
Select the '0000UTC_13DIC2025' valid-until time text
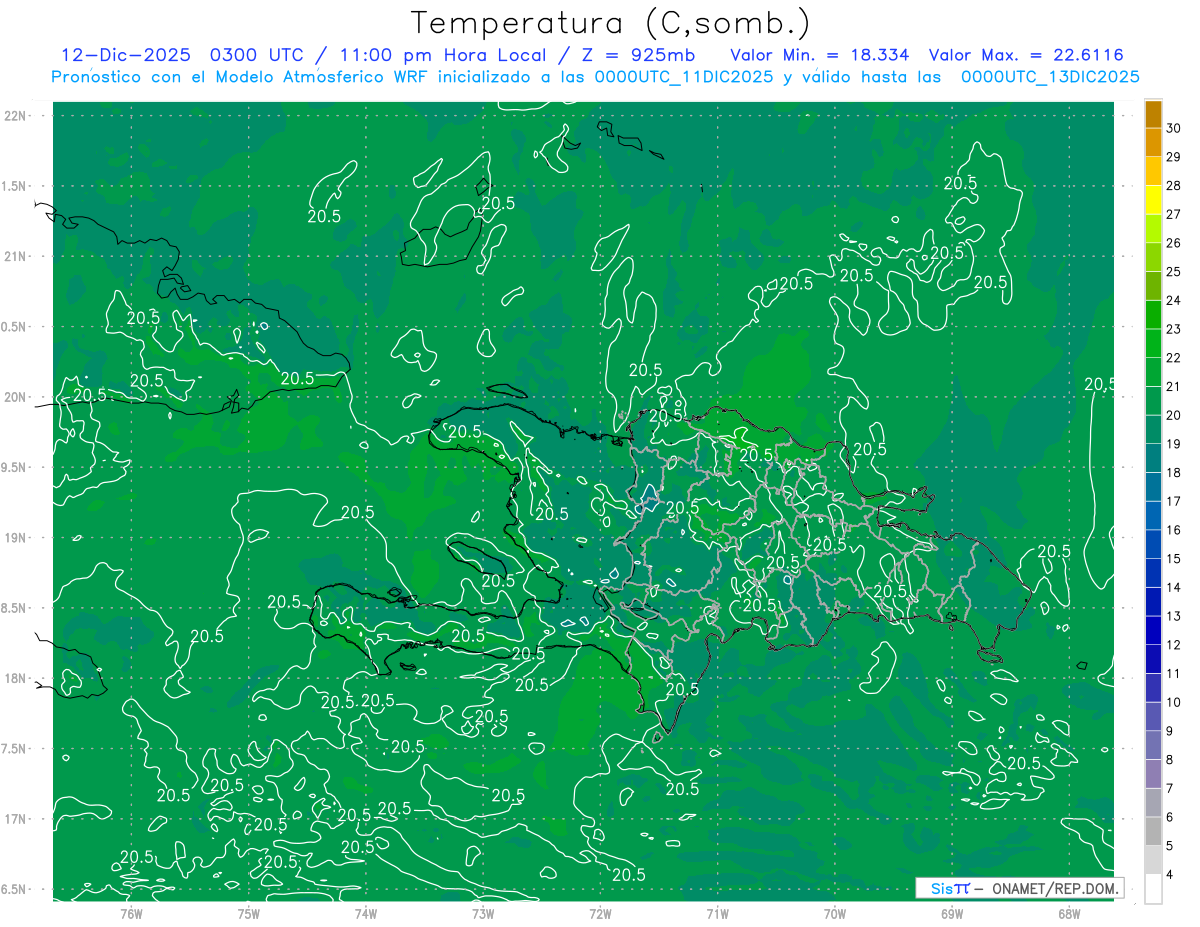1050,77
